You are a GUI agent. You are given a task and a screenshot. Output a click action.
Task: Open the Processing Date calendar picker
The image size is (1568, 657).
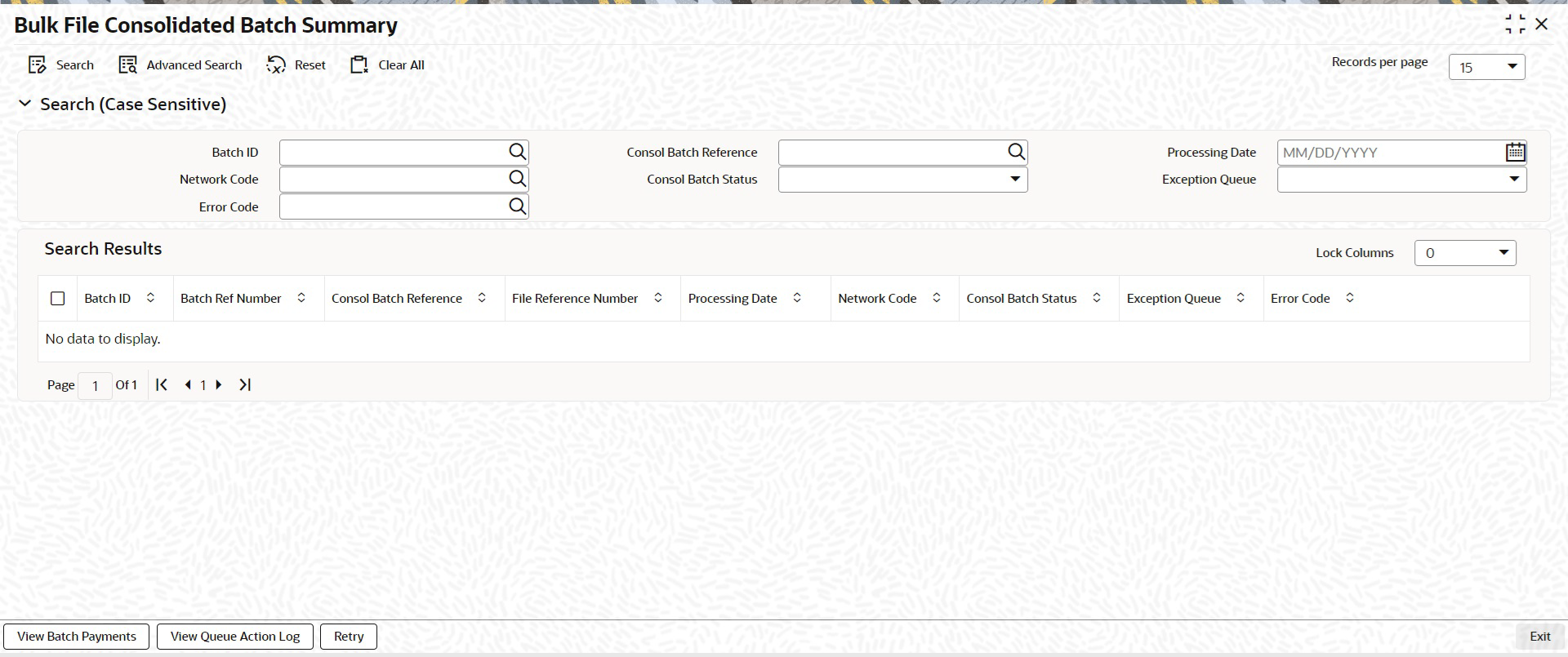click(1516, 152)
